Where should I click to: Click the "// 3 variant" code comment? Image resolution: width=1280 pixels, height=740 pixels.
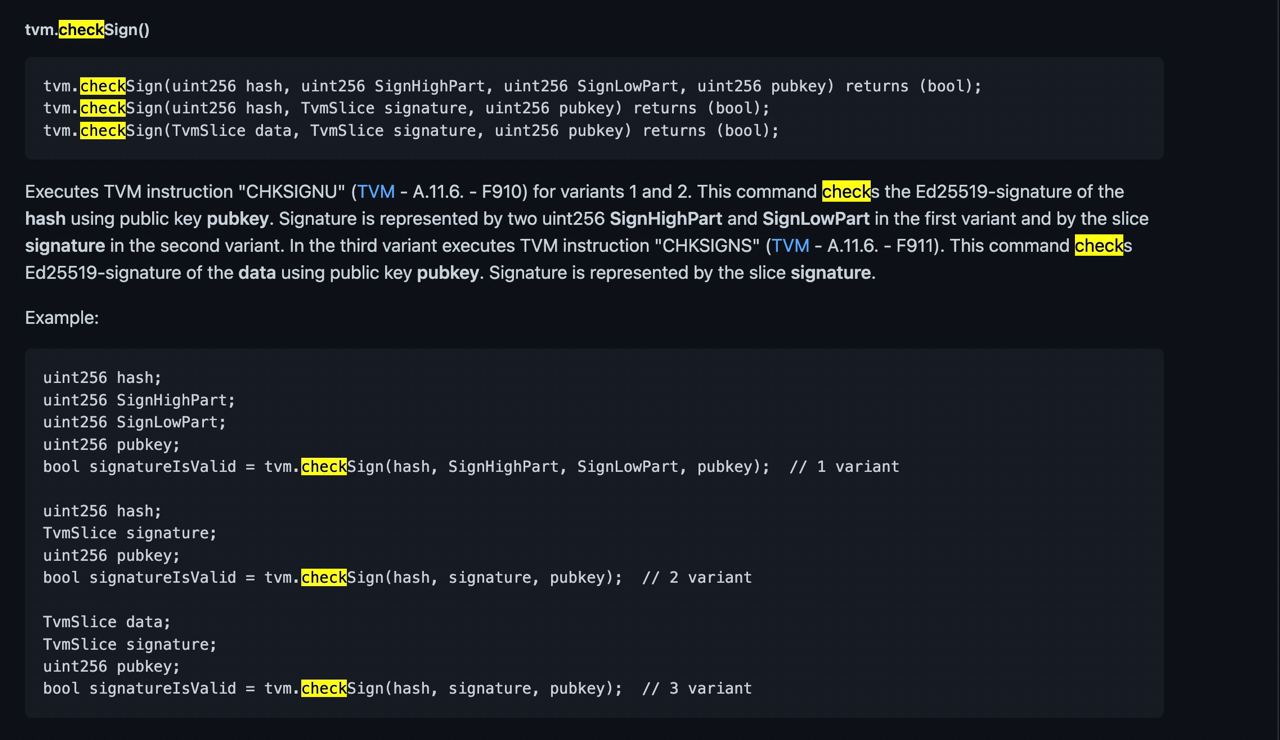(x=696, y=689)
